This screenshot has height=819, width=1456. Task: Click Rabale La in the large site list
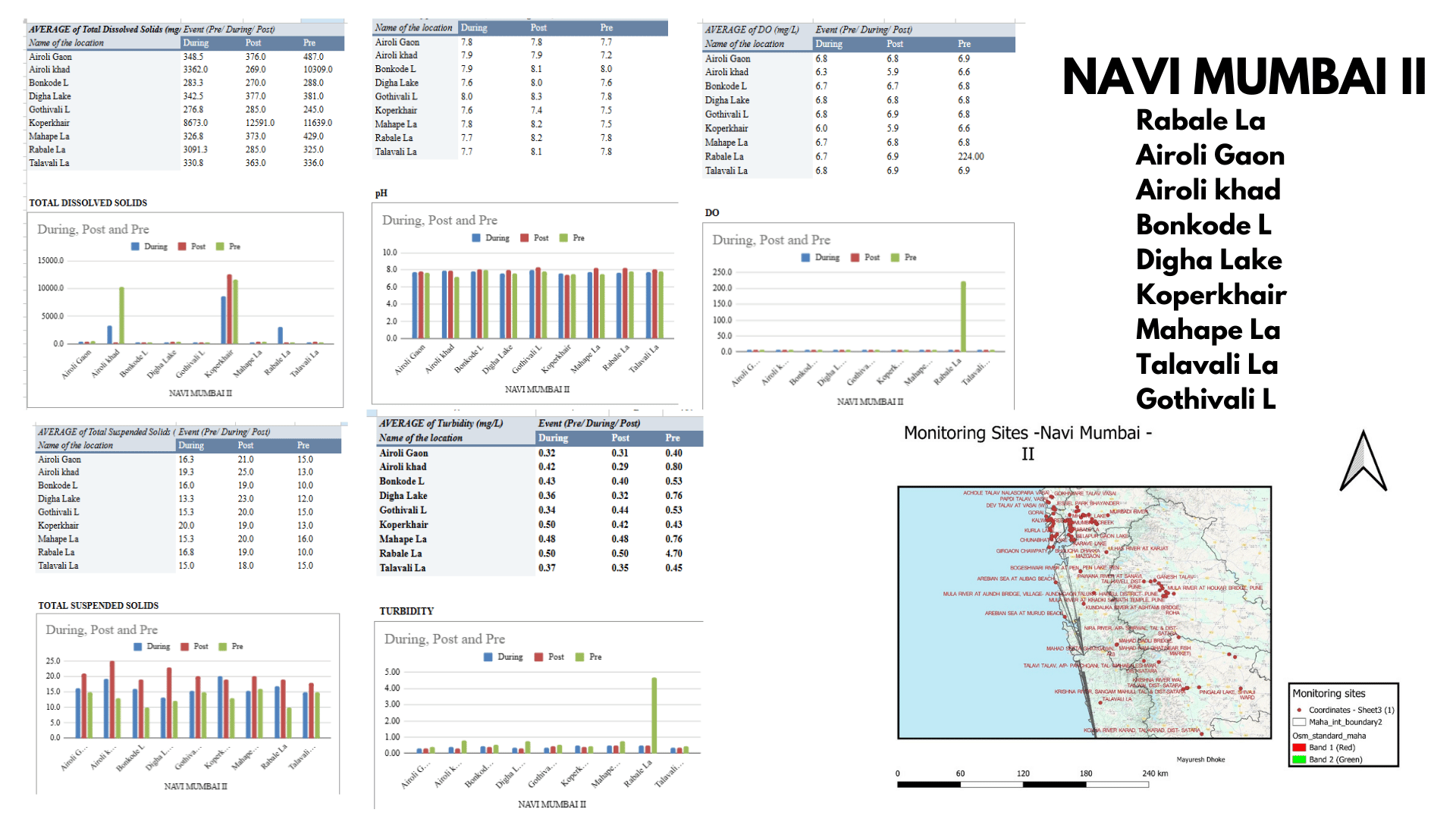[x=1200, y=120]
